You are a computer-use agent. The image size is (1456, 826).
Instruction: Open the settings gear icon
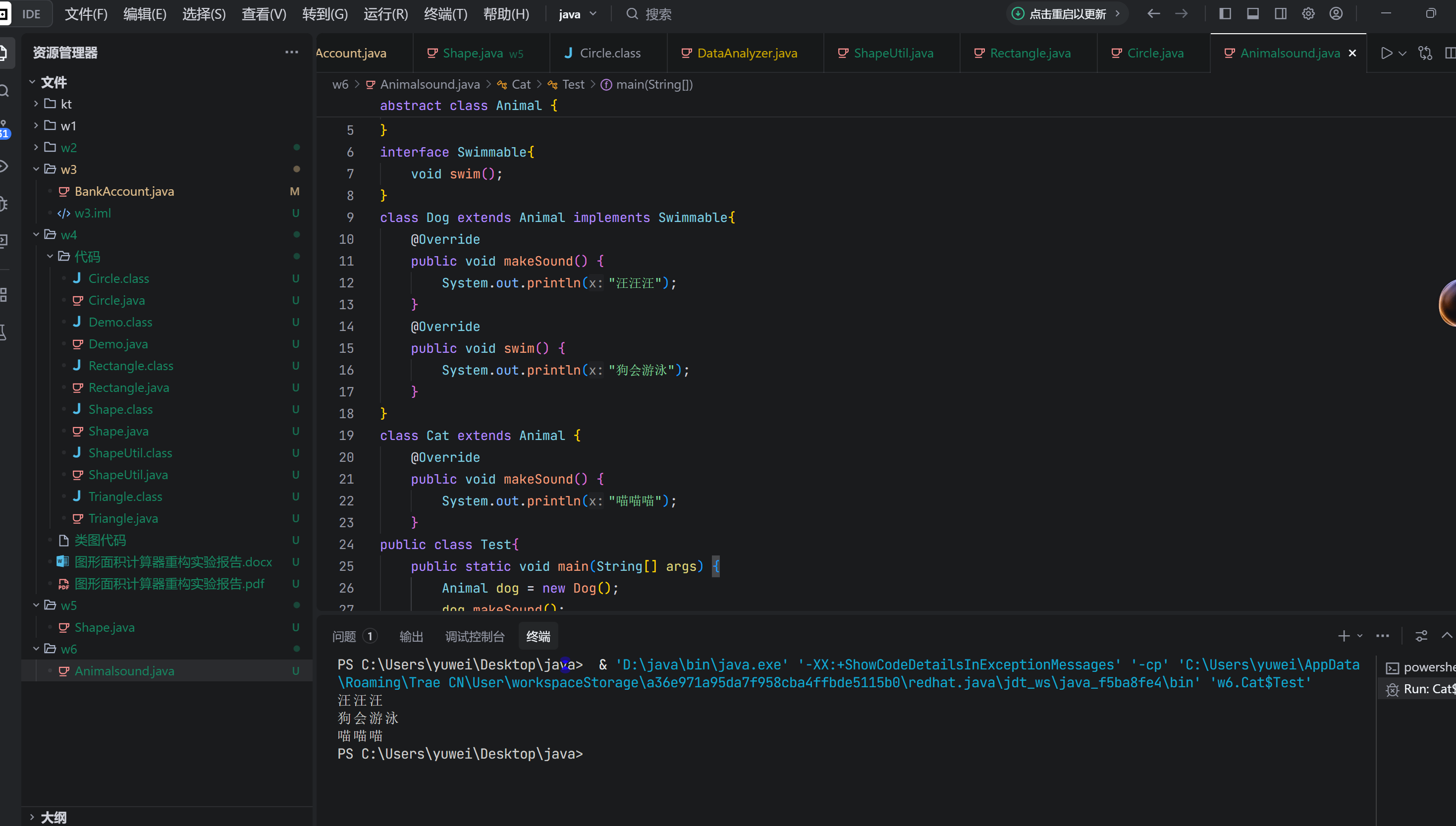click(1308, 13)
